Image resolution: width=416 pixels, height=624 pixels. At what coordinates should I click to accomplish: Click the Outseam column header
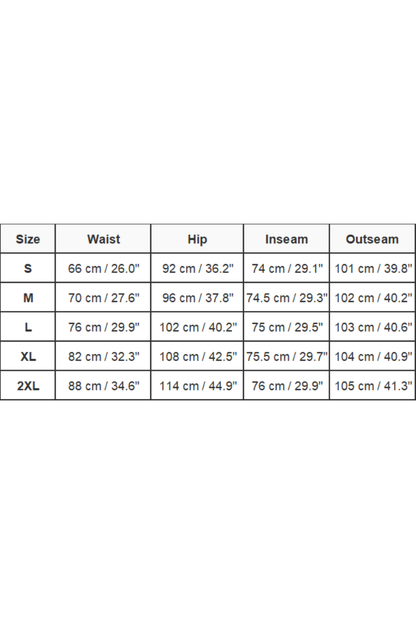(372, 239)
